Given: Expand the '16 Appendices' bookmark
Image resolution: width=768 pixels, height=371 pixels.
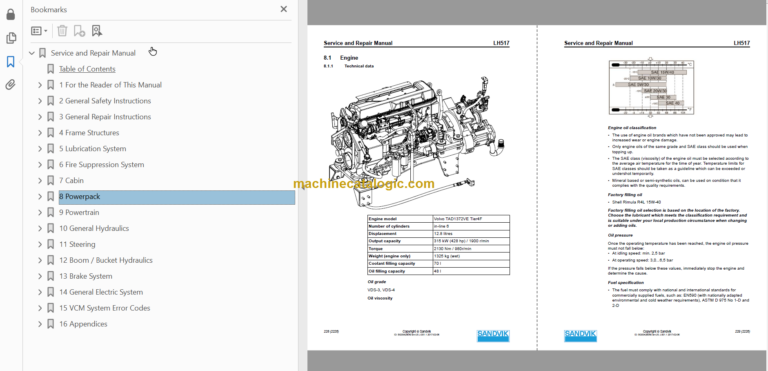Looking at the screenshot, I should pos(40,324).
